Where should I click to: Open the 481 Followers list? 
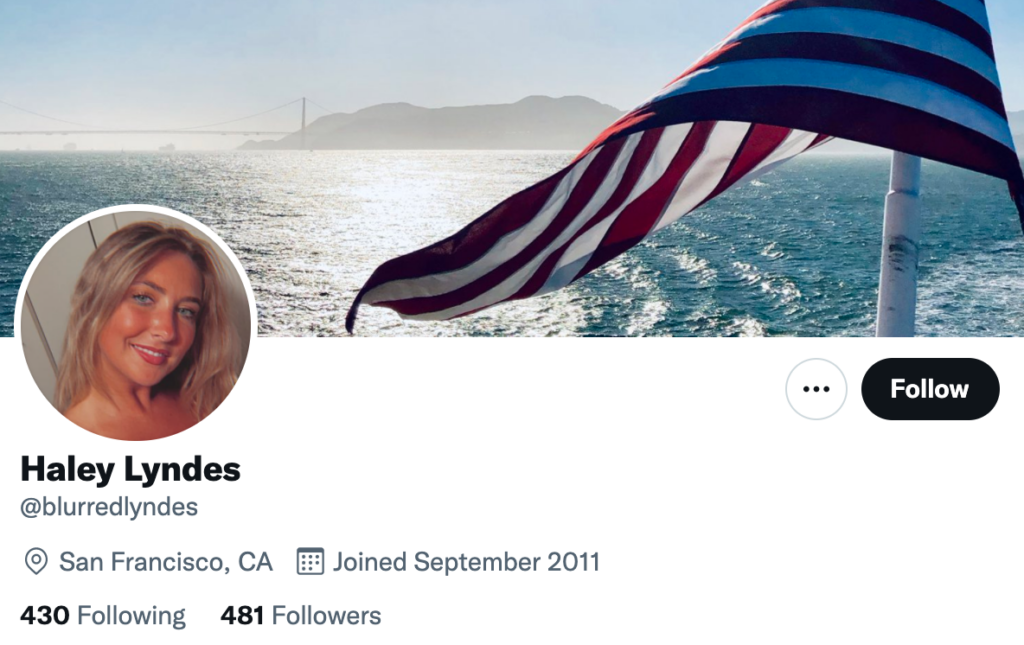pyautogui.click(x=301, y=616)
